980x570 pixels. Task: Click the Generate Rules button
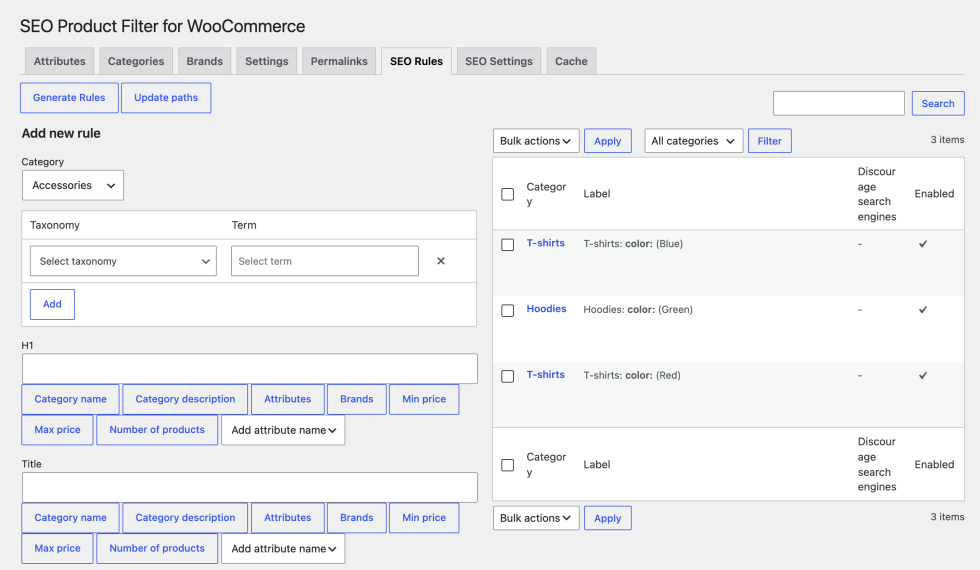[69, 98]
